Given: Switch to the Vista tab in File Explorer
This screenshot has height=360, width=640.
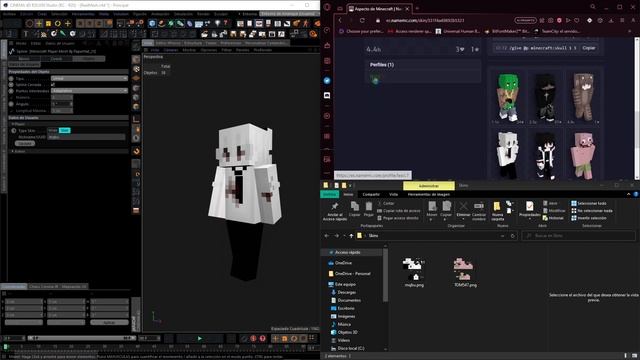Looking at the screenshot, I should click(x=393, y=194).
